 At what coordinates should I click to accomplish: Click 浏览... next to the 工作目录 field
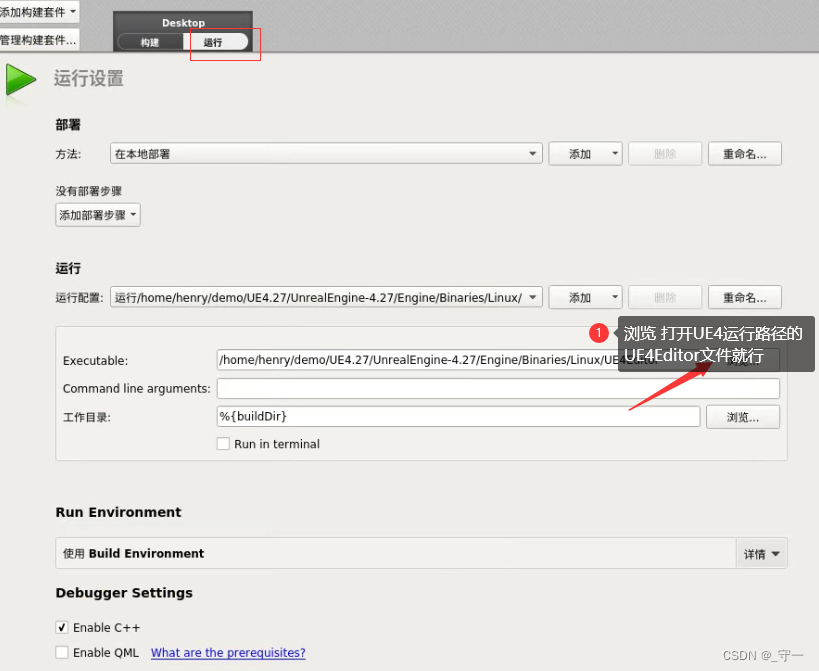(x=743, y=416)
